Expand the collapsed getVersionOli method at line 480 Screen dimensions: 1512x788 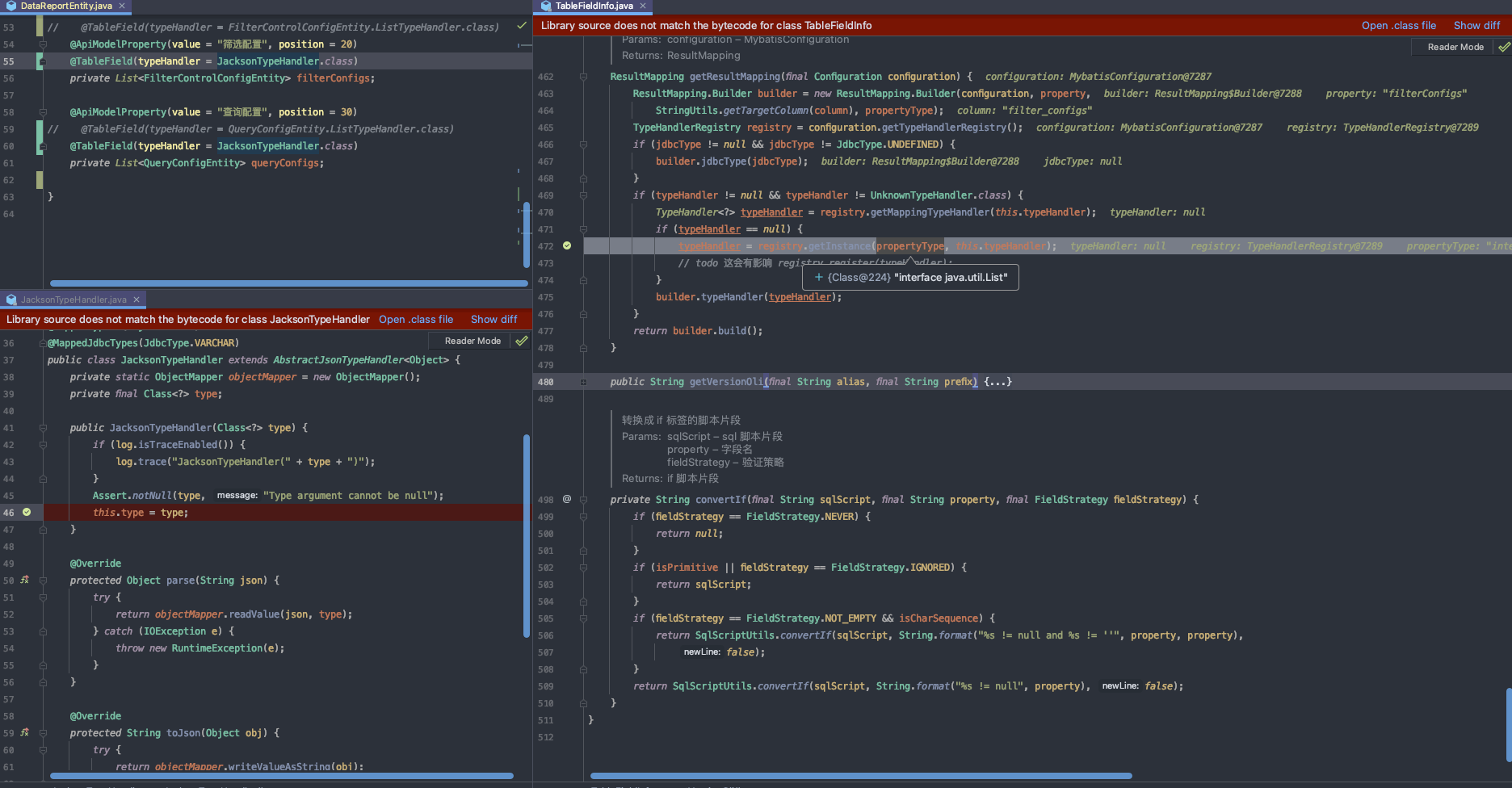[x=583, y=382]
